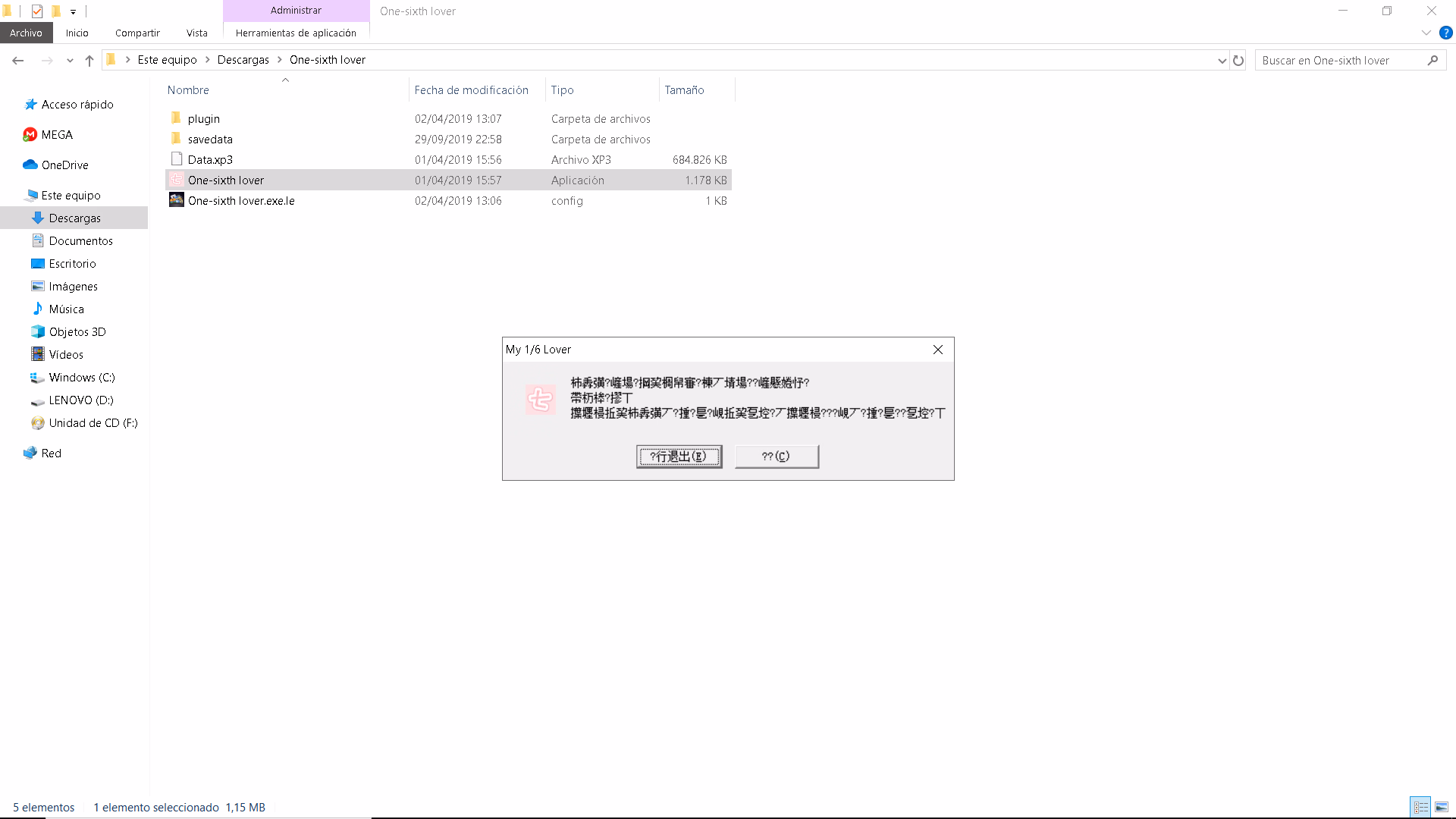Open Escritorio in the navigation pane

coord(72,264)
